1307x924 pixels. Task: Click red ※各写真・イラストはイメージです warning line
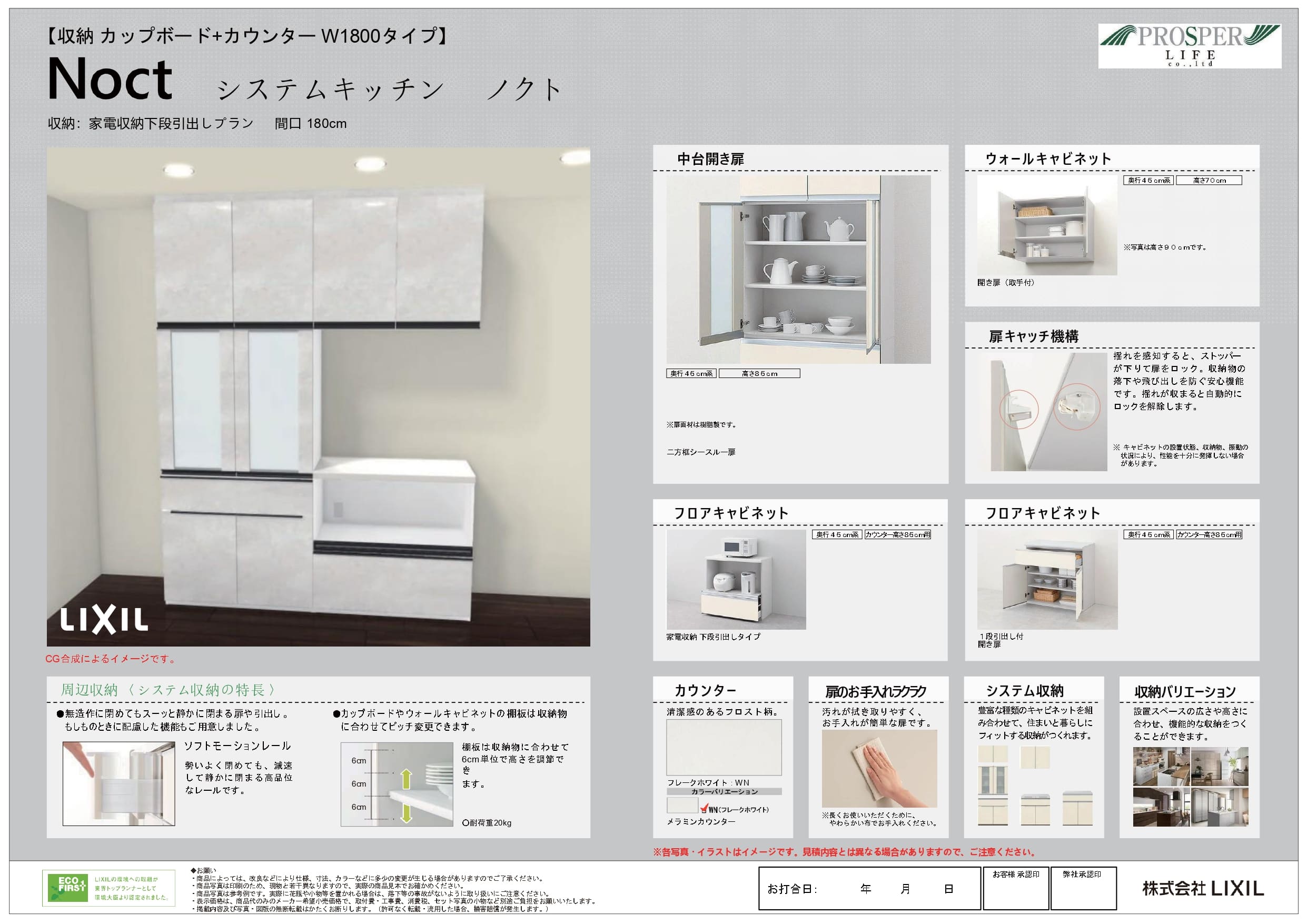point(845,852)
